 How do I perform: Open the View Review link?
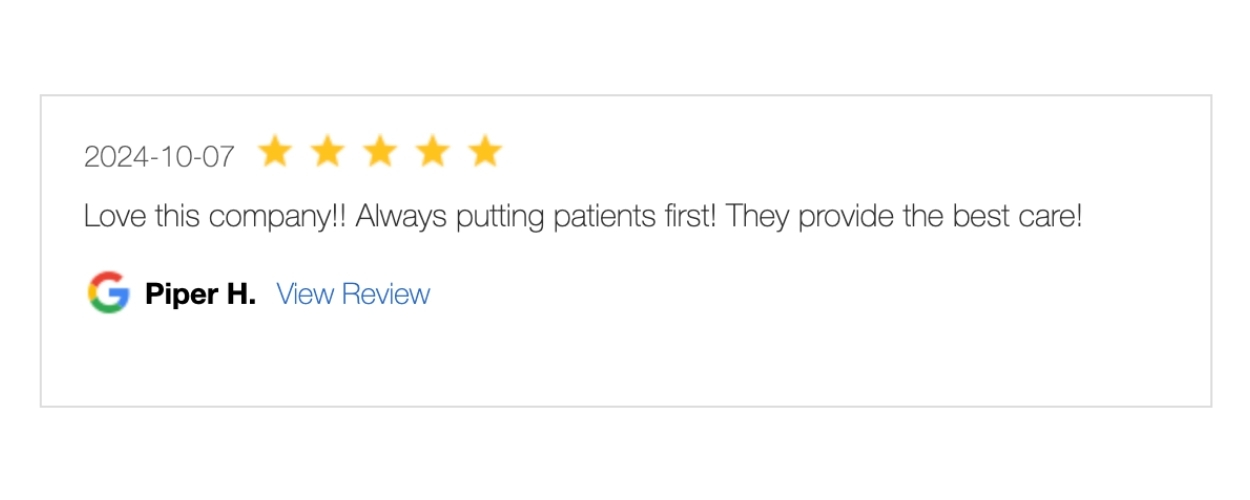(x=353, y=294)
